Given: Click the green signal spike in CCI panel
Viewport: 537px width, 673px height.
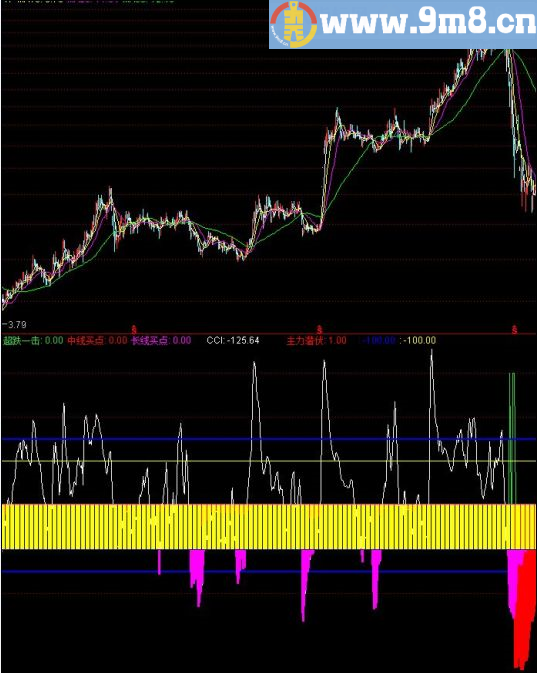Looking at the screenshot, I should coord(512,438).
